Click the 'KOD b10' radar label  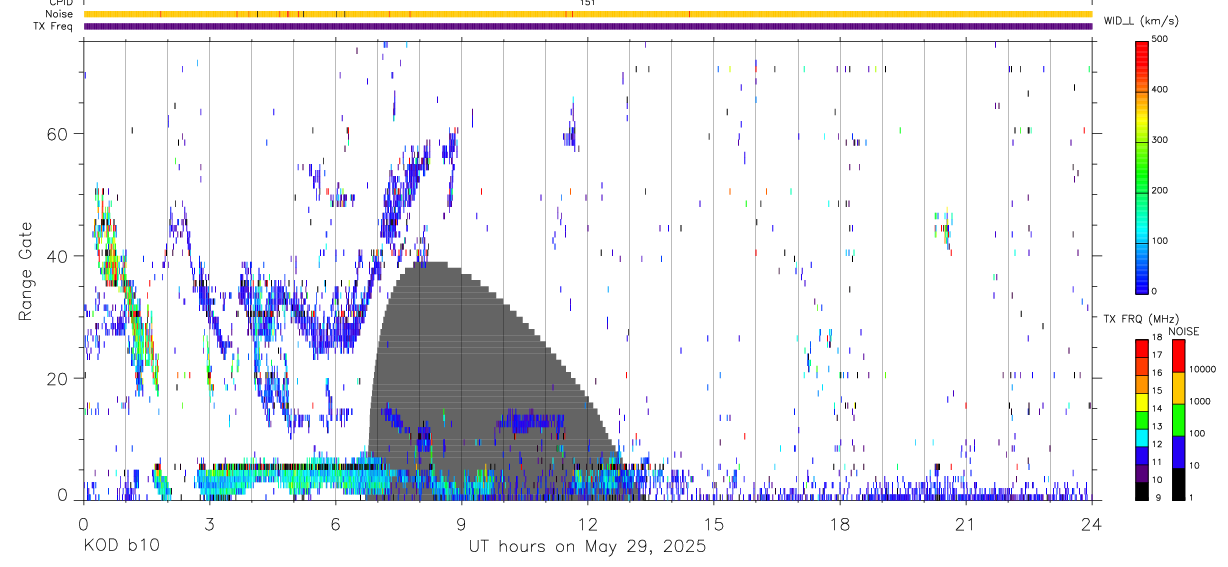[x=121, y=547]
